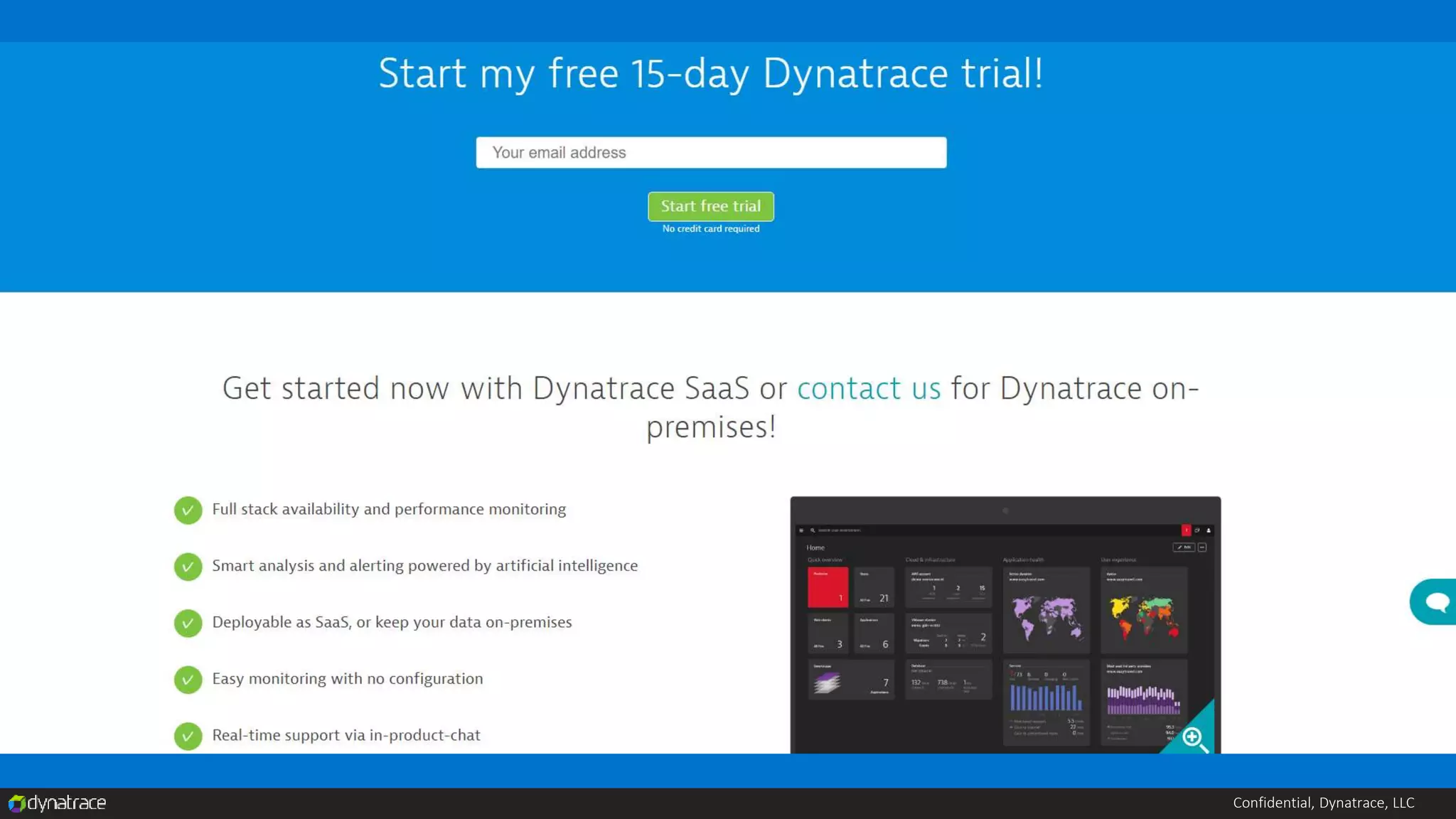Click 'Easy monitoring with no configuration' text
1456x819 pixels.
click(348, 678)
